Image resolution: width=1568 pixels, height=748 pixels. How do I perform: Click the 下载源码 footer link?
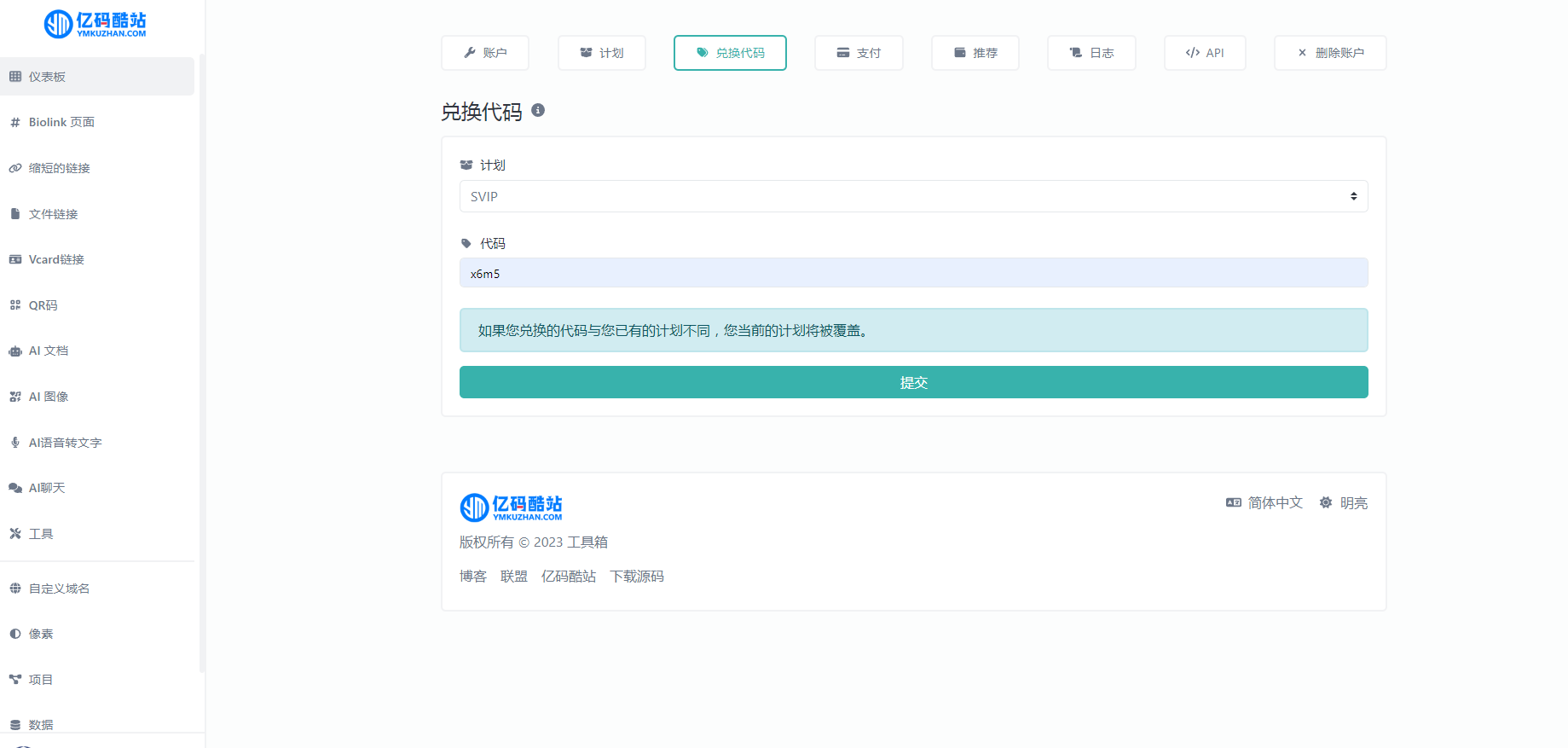[636, 577]
